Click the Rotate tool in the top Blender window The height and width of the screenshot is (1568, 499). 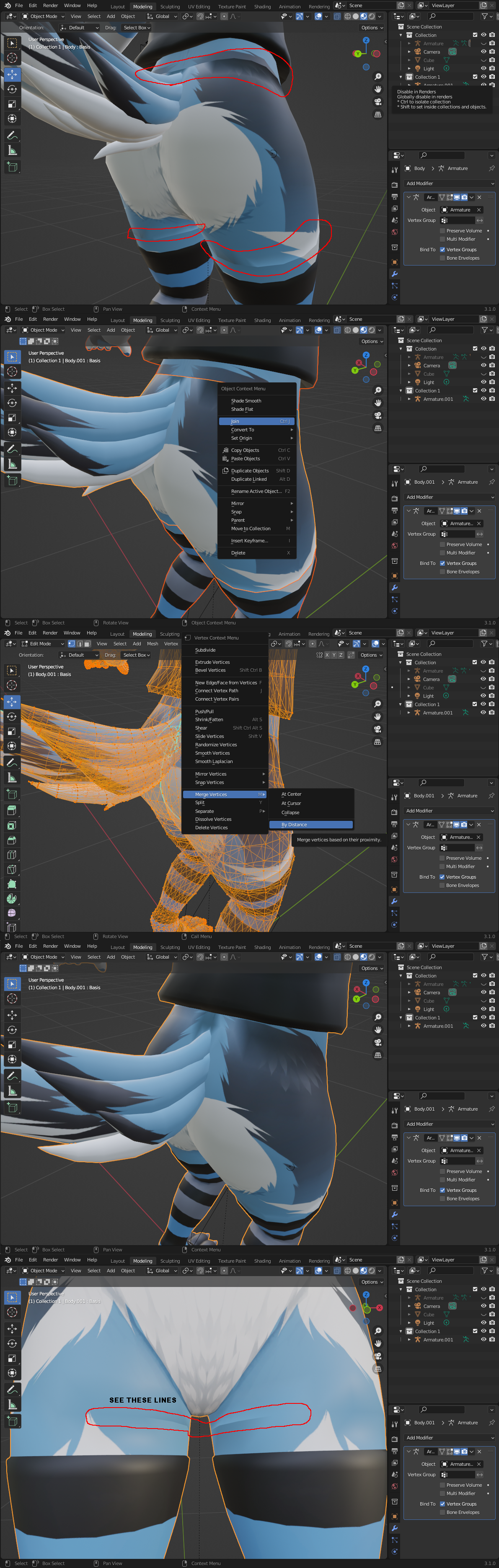(12, 90)
